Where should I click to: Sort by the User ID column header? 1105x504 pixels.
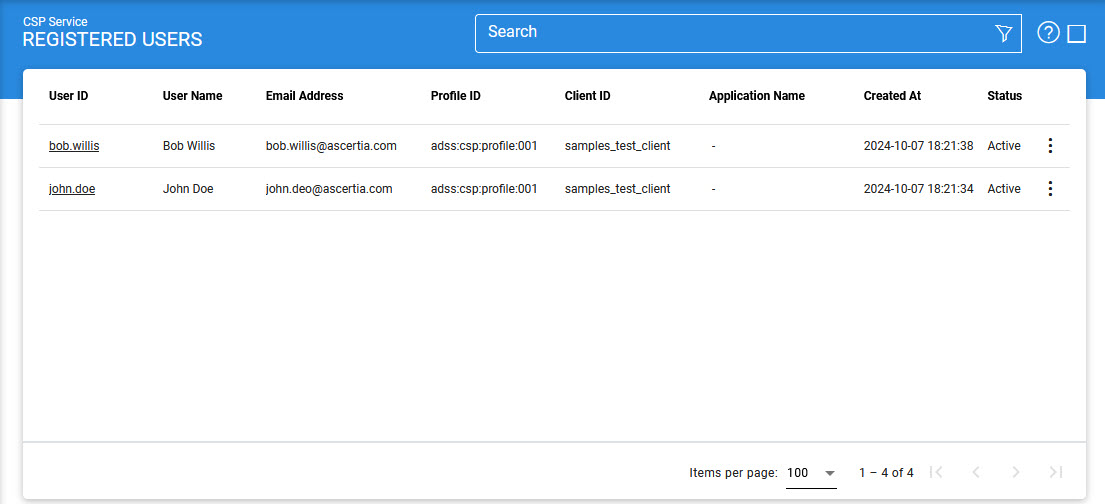click(68, 96)
